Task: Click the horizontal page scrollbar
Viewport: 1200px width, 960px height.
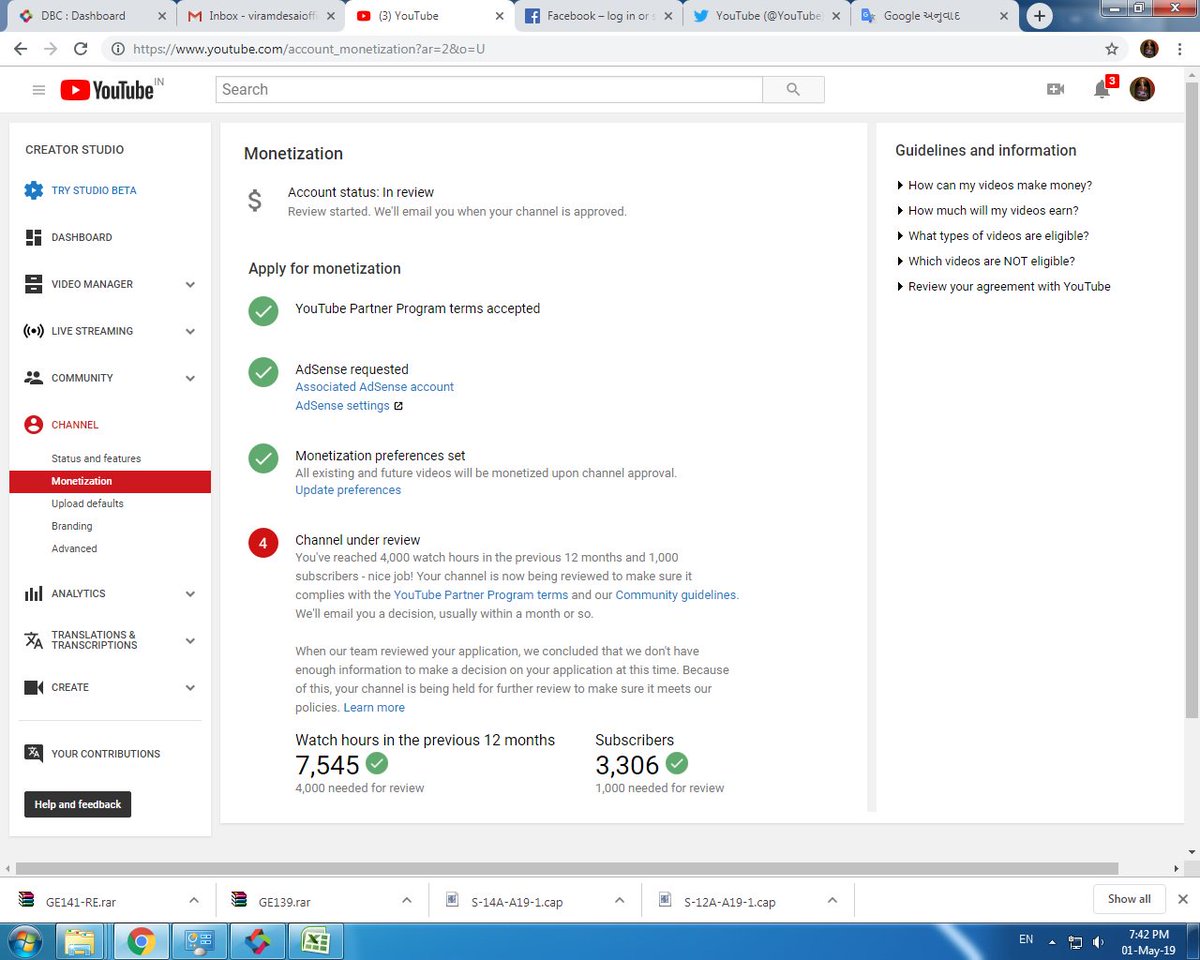Action: (568, 868)
